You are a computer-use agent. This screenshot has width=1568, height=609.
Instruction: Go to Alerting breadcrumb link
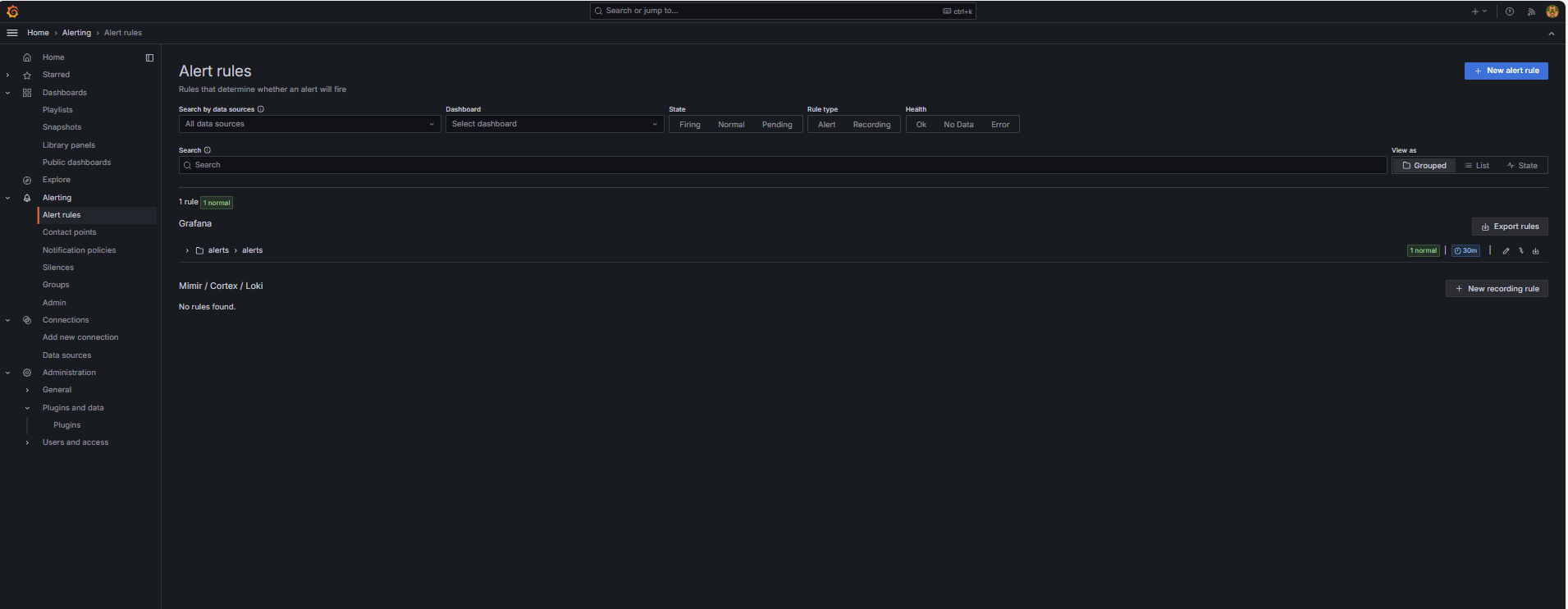click(76, 33)
